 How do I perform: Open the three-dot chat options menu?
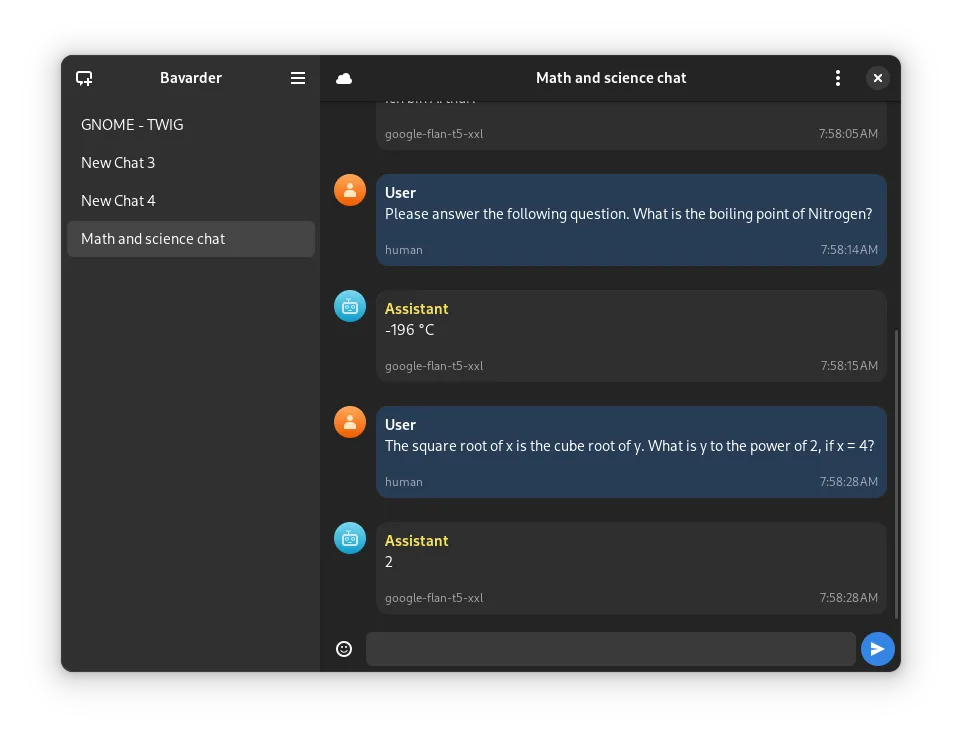(838, 78)
